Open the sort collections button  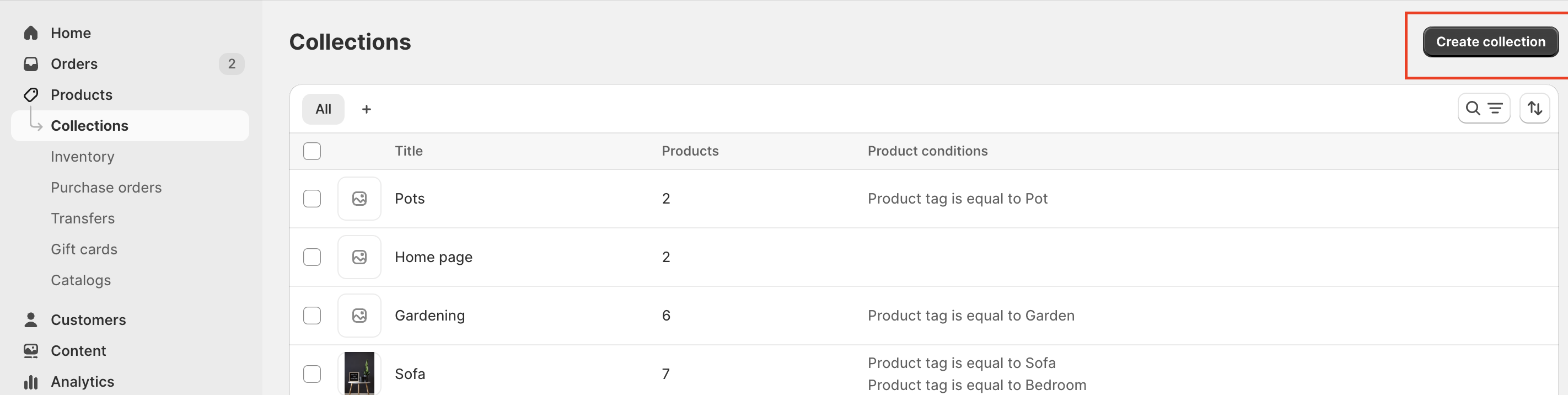coord(1534,109)
